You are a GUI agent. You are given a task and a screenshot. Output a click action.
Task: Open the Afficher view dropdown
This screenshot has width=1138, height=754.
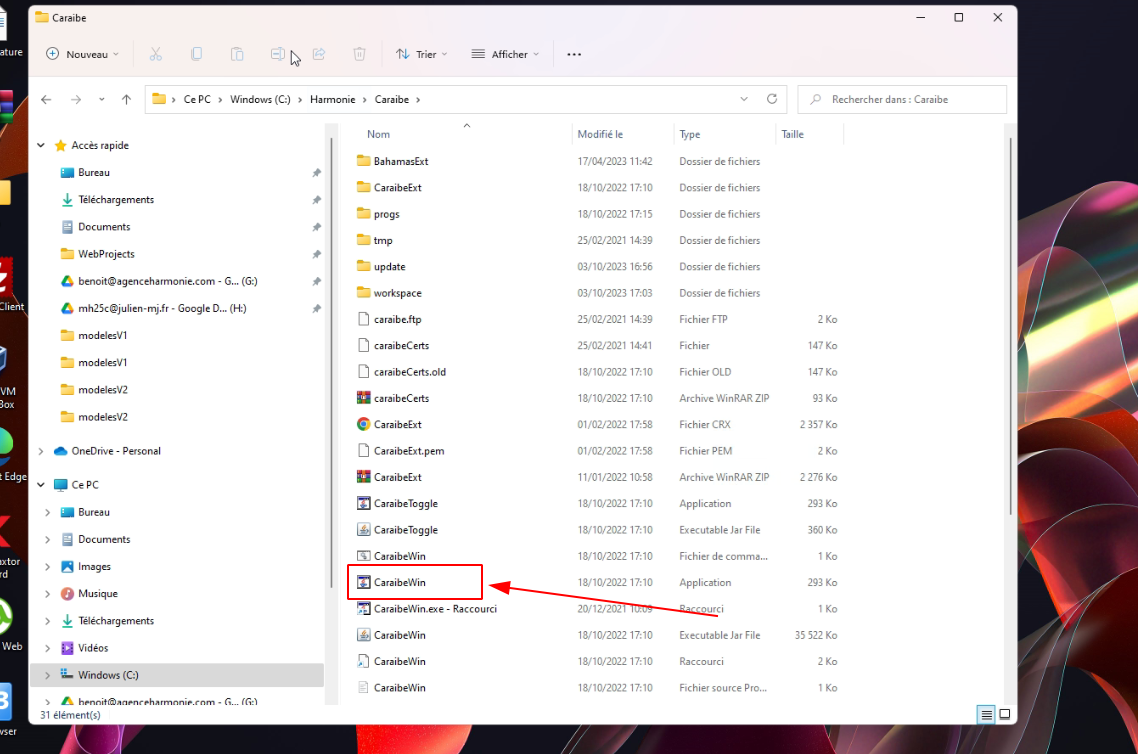506,54
